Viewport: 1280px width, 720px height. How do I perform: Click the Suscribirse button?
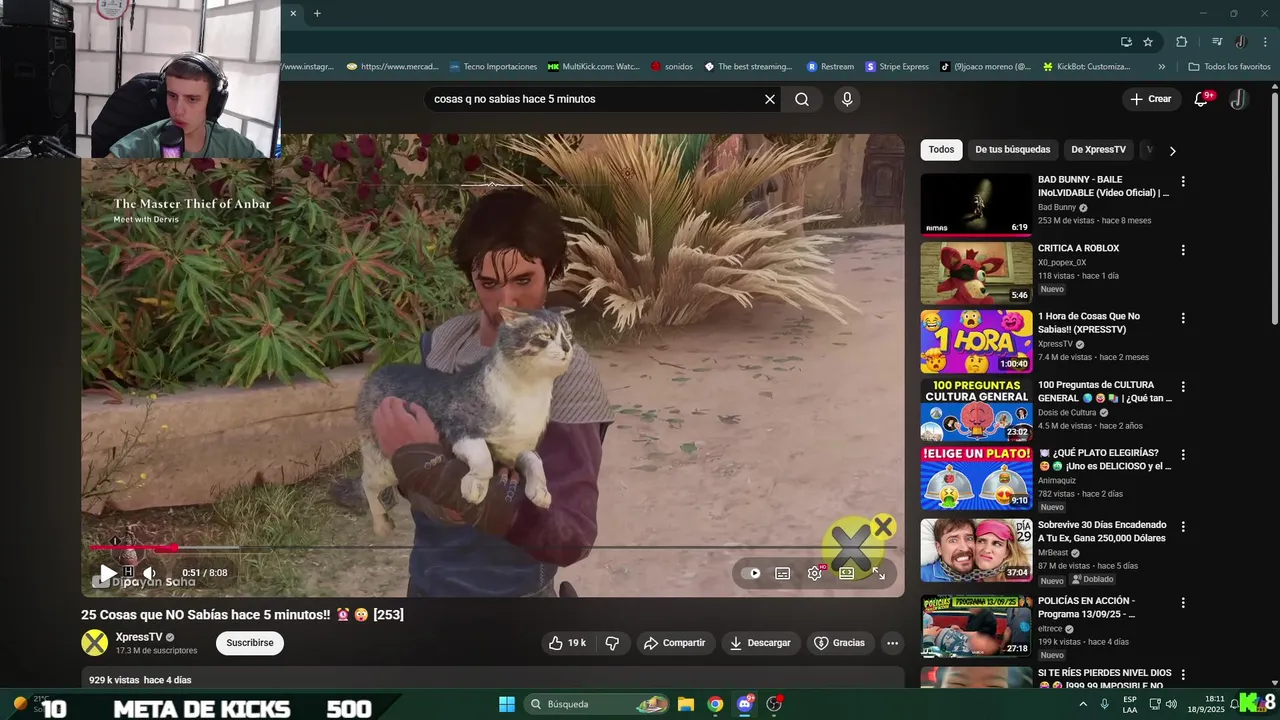(x=249, y=643)
